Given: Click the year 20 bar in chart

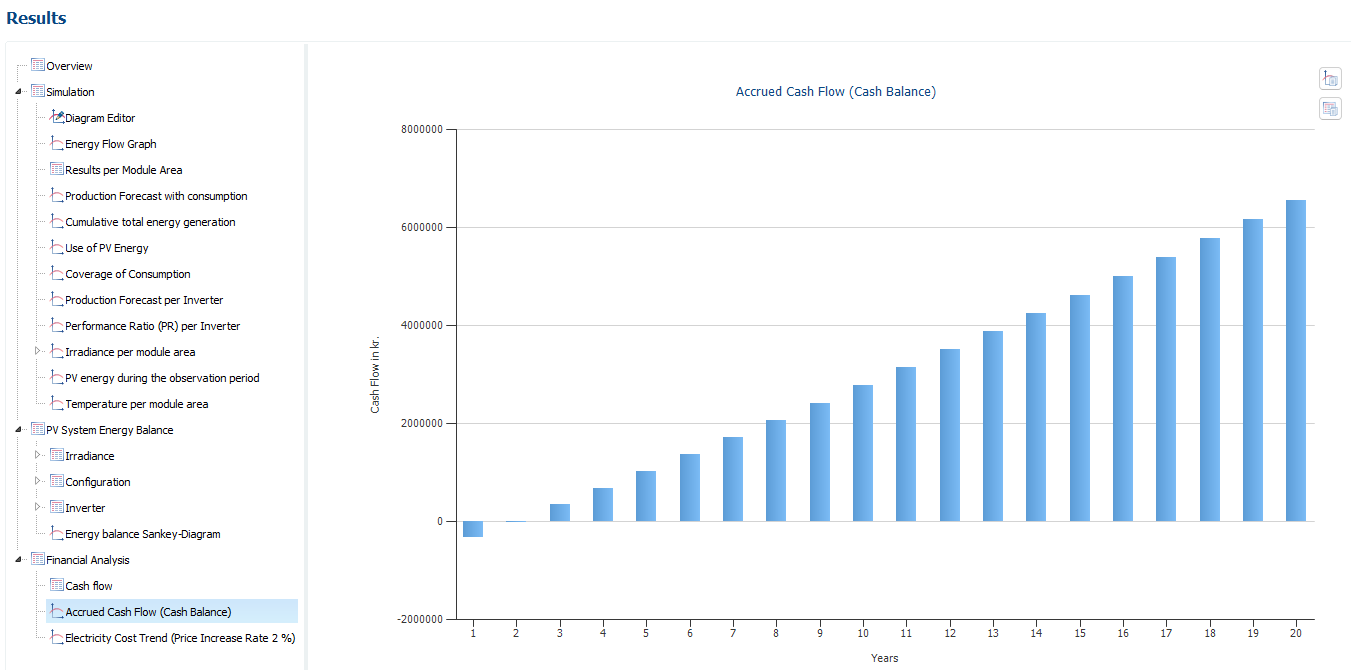Looking at the screenshot, I should (x=1295, y=360).
